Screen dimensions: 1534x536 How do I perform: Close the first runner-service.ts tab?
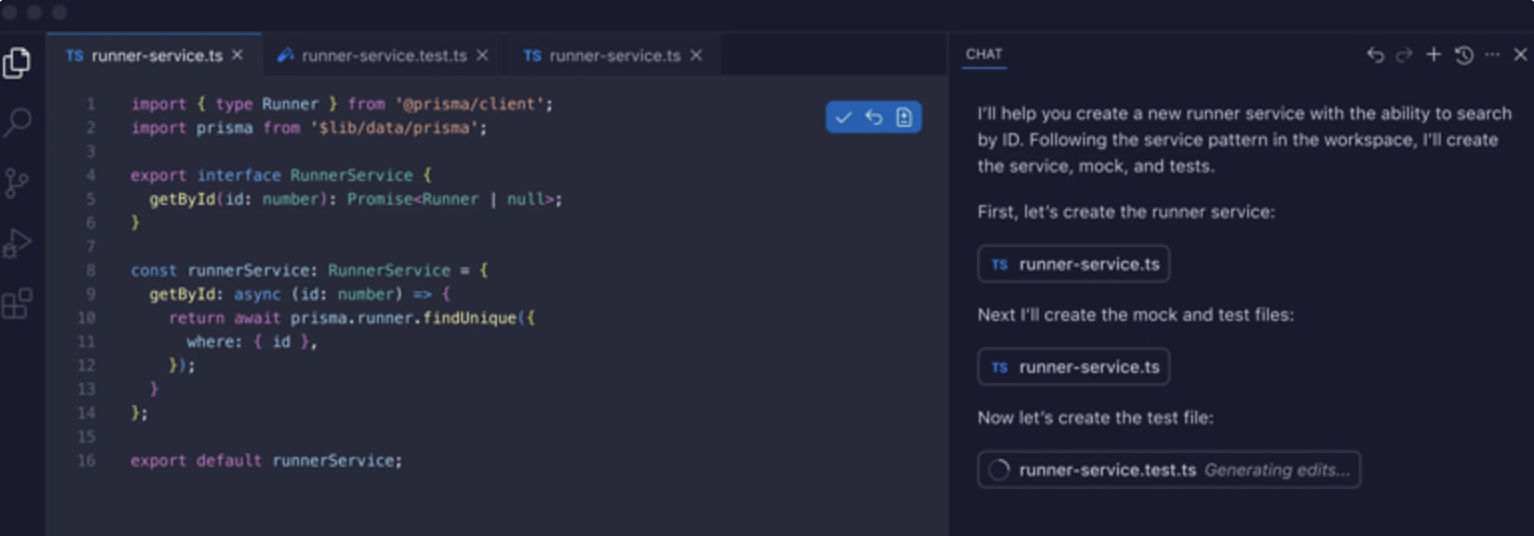coord(237,55)
